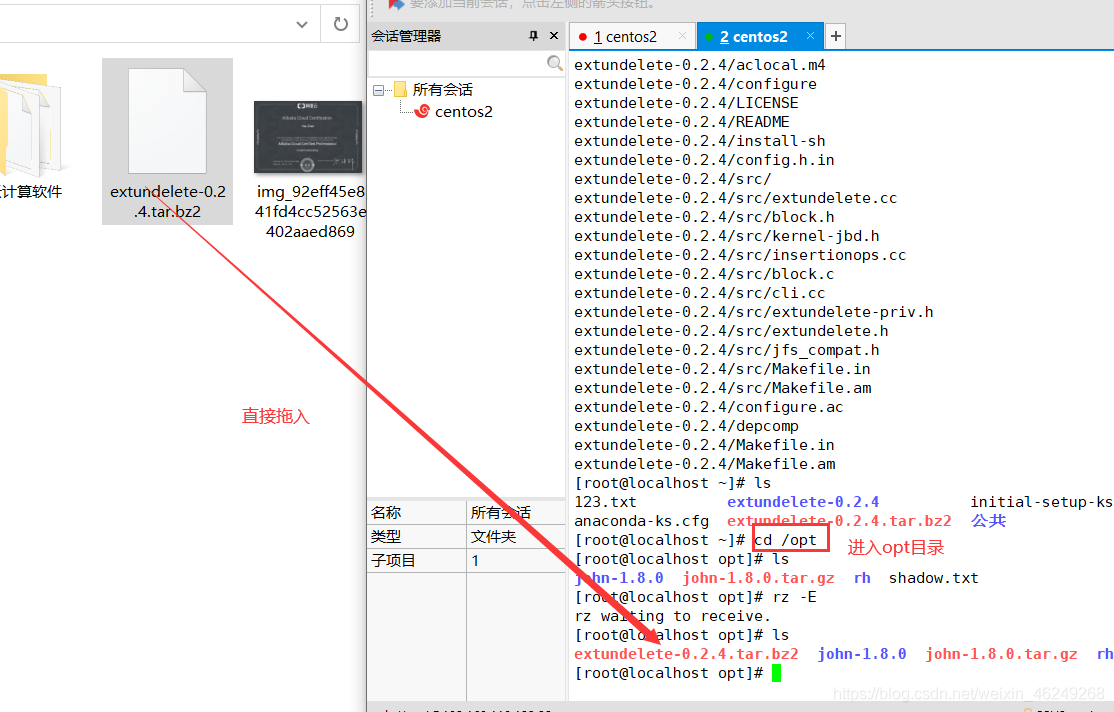Click the 子项目 property row label

point(393,561)
